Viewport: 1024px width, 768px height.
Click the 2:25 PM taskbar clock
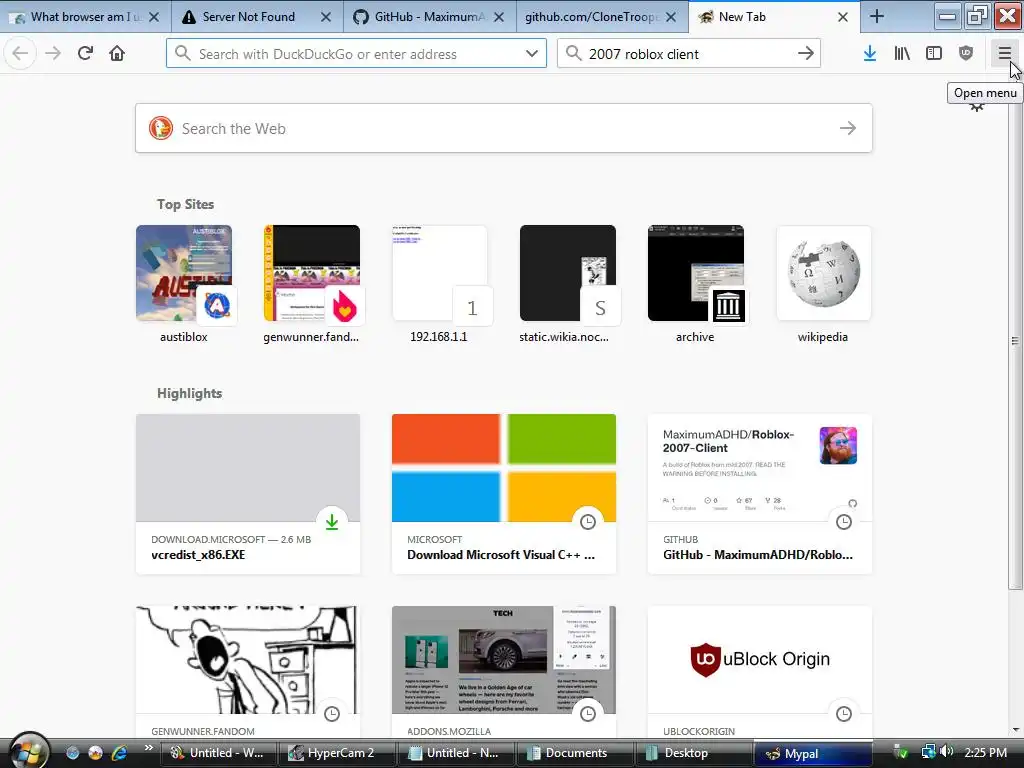click(985, 753)
